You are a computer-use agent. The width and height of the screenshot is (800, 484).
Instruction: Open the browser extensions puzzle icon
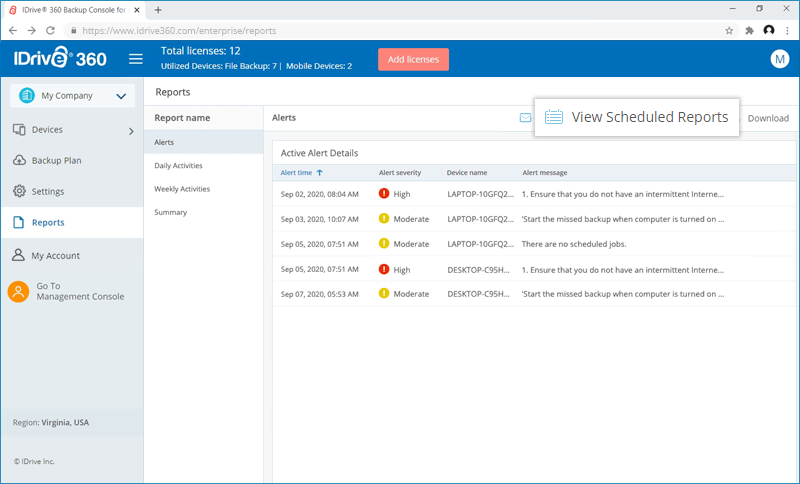tap(749, 31)
